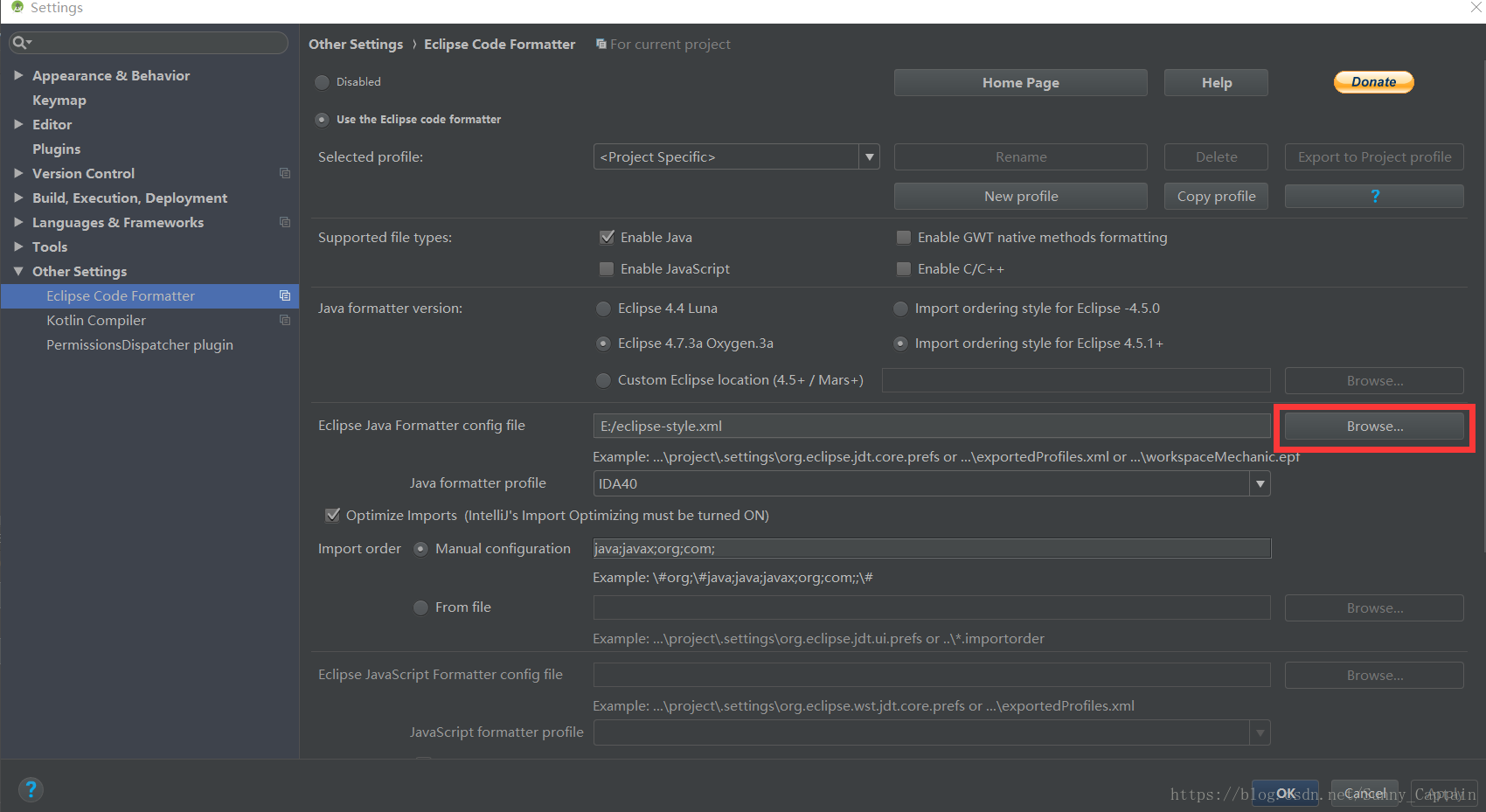Browse for import order From file
This screenshot has height=812, width=1486.
tap(1374, 607)
